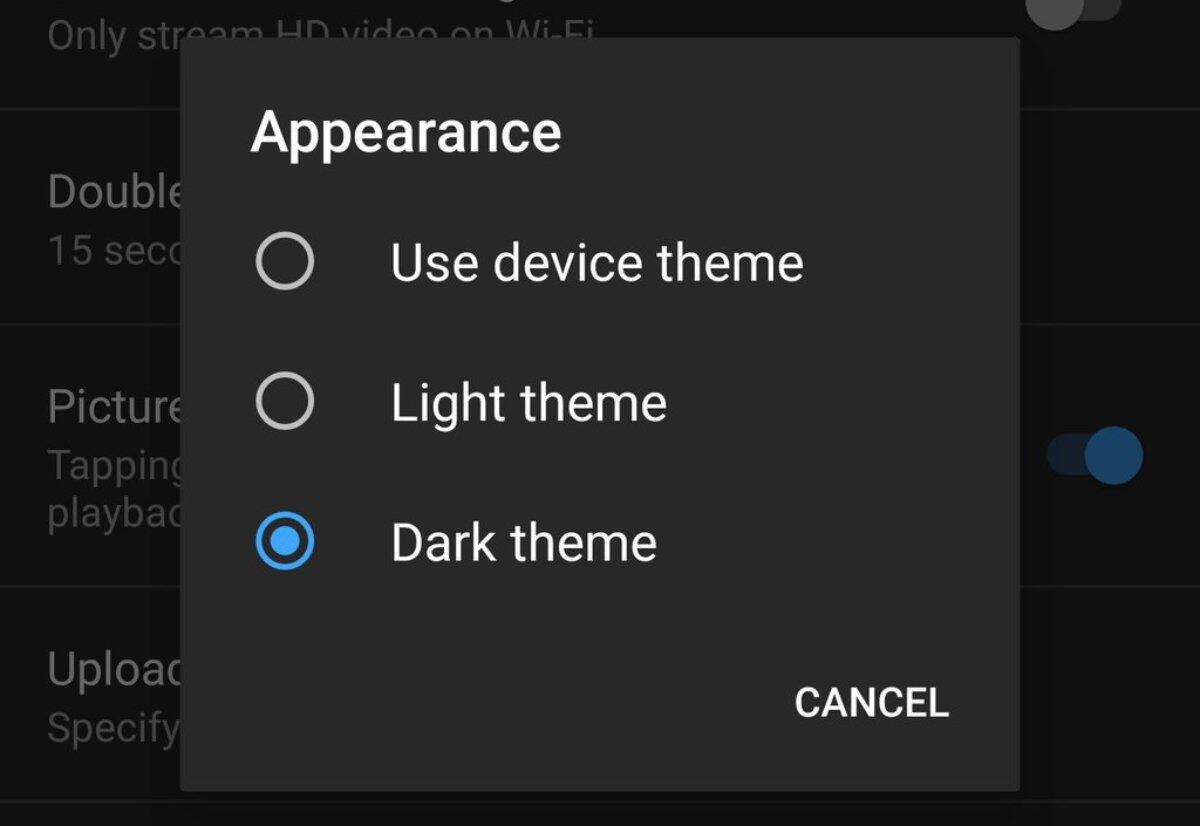Click the Appearance dialog title

coord(406,132)
